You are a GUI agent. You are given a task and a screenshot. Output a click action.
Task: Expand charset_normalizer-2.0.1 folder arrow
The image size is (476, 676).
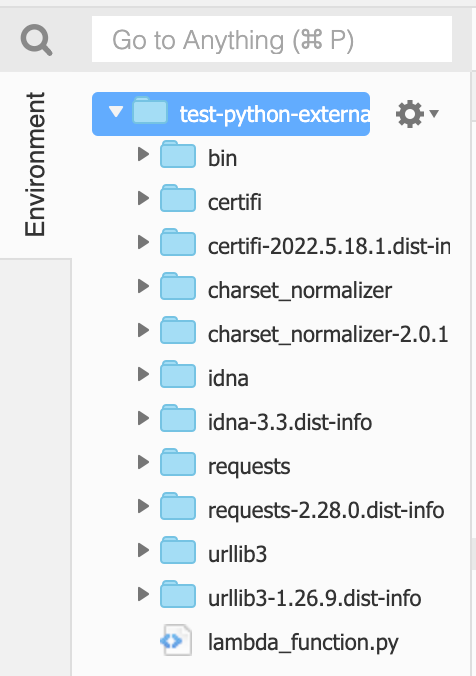pyautogui.click(x=143, y=330)
